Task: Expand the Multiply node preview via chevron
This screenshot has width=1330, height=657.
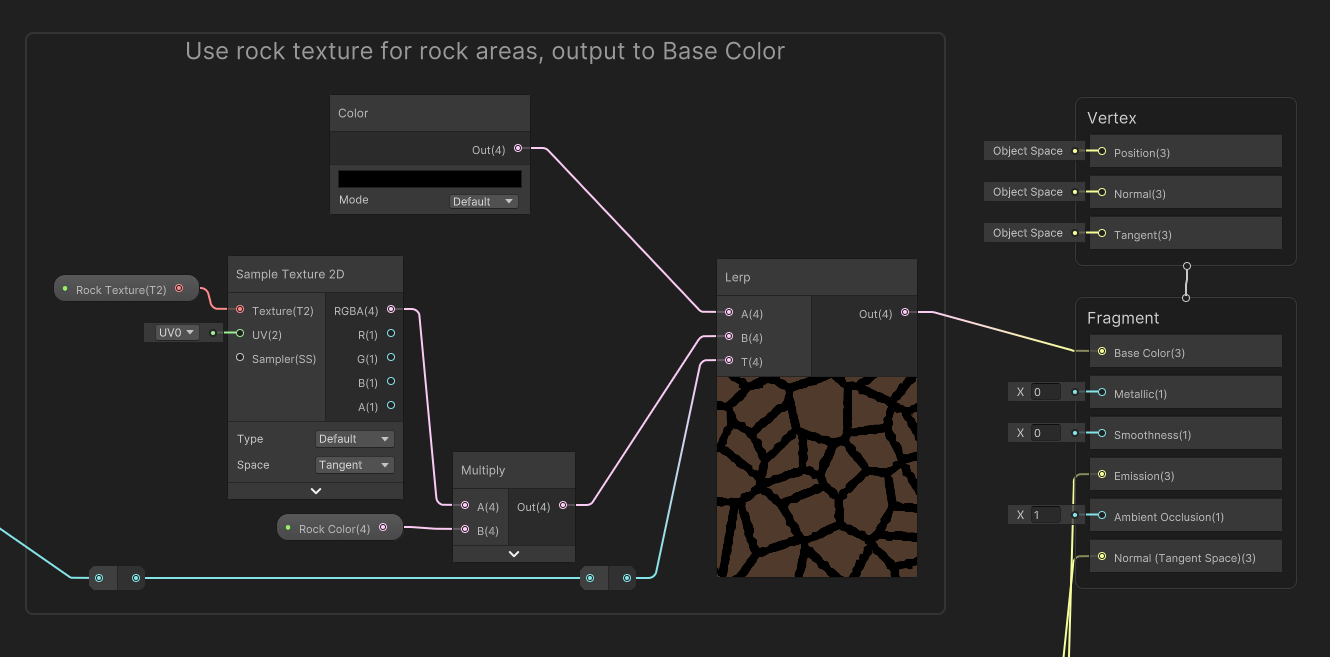Action: coord(513,553)
